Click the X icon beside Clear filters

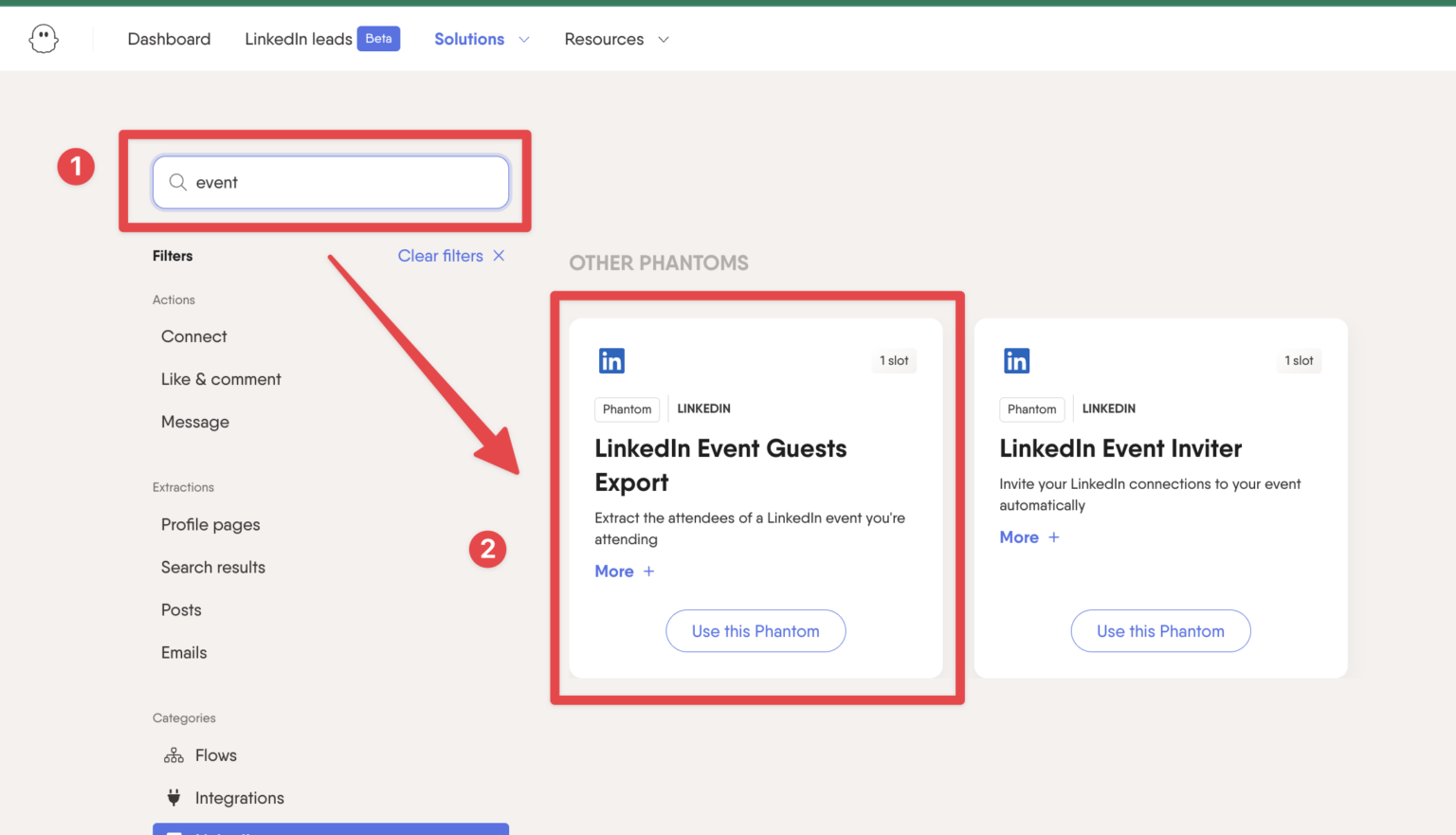[499, 255]
